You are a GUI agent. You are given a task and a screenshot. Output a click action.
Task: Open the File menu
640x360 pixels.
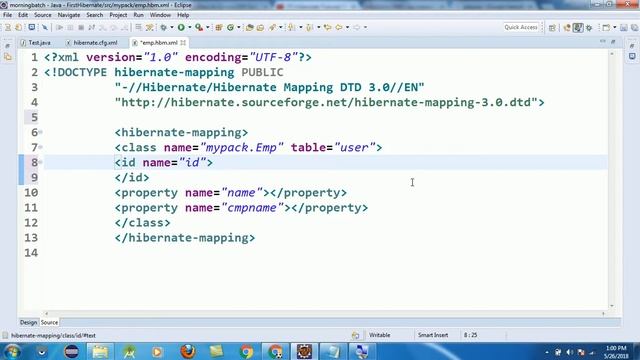(7, 15)
